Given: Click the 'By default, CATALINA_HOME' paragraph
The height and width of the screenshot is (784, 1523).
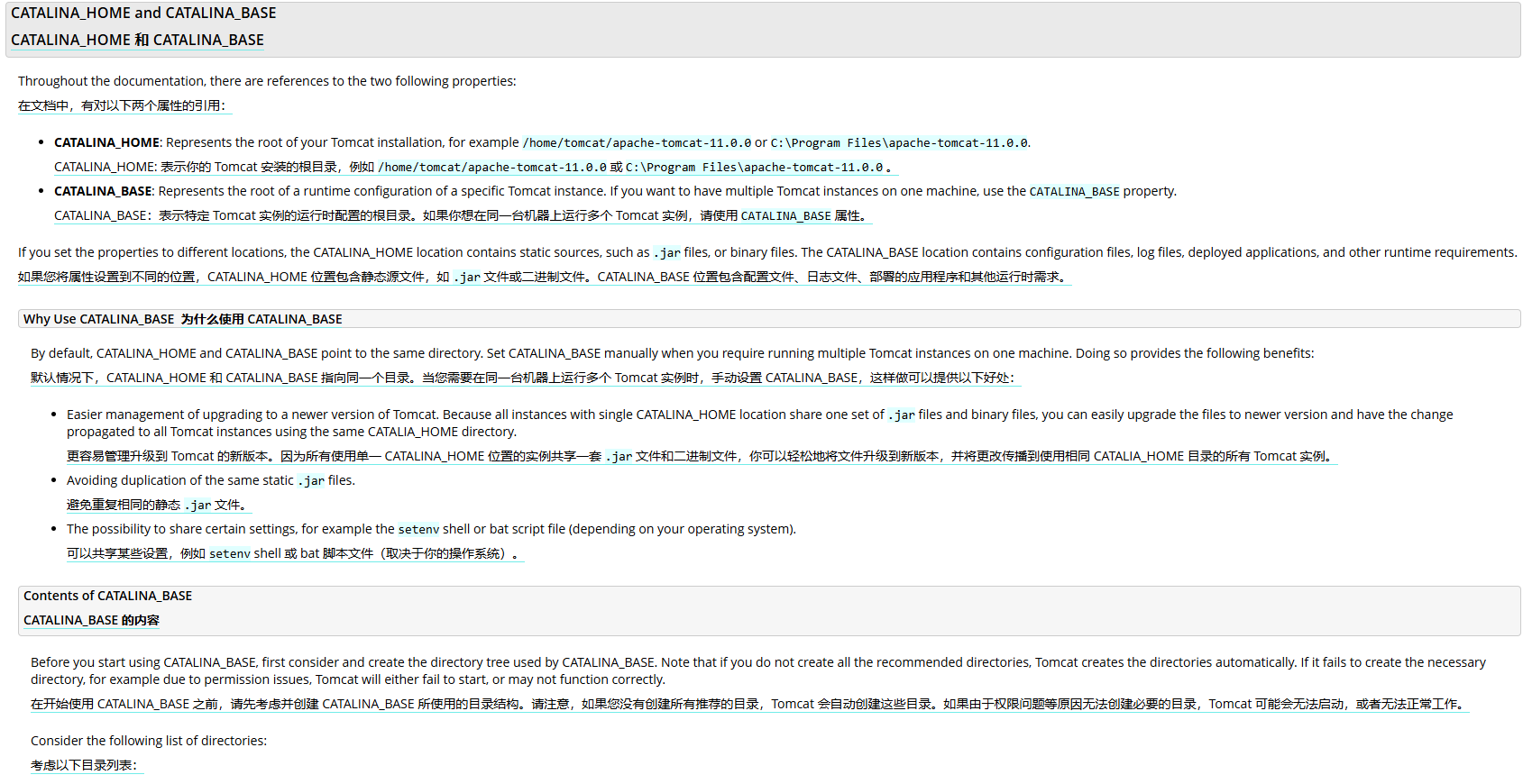Looking at the screenshot, I should point(672,353).
